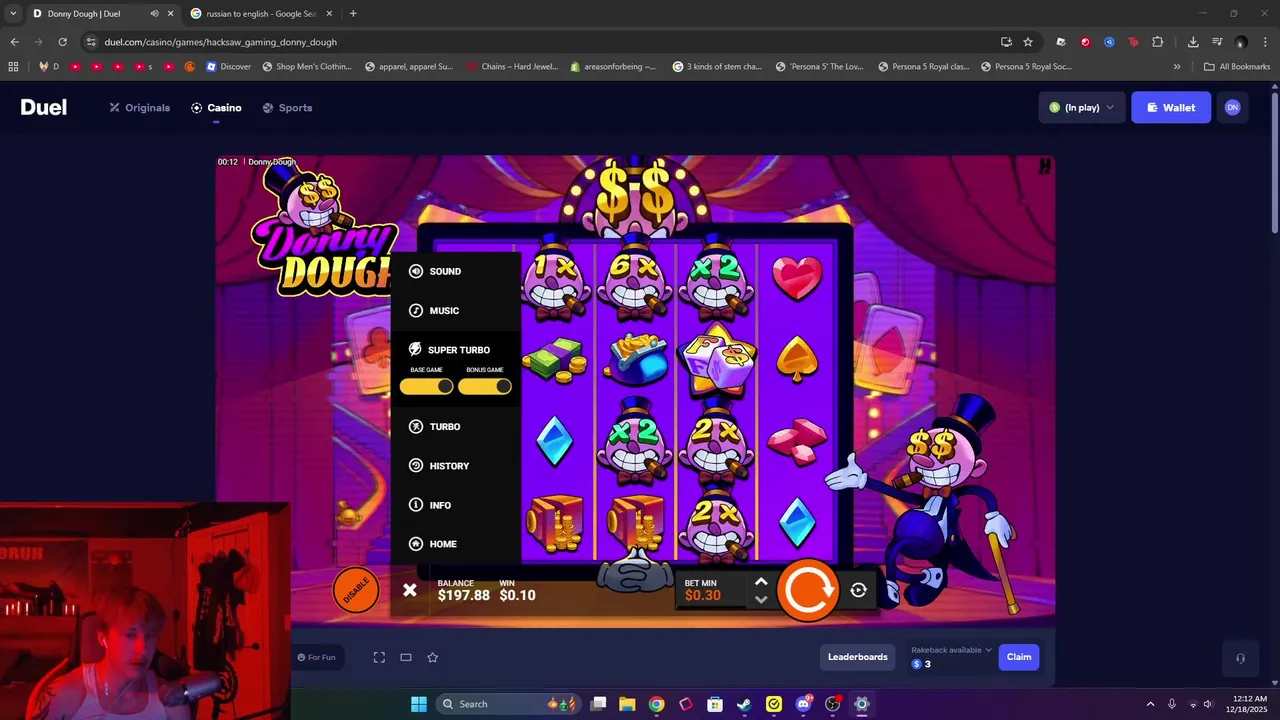Open the browser extensions puzzle icon
This screenshot has width=1280, height=720.
[x=1158, y=42]
